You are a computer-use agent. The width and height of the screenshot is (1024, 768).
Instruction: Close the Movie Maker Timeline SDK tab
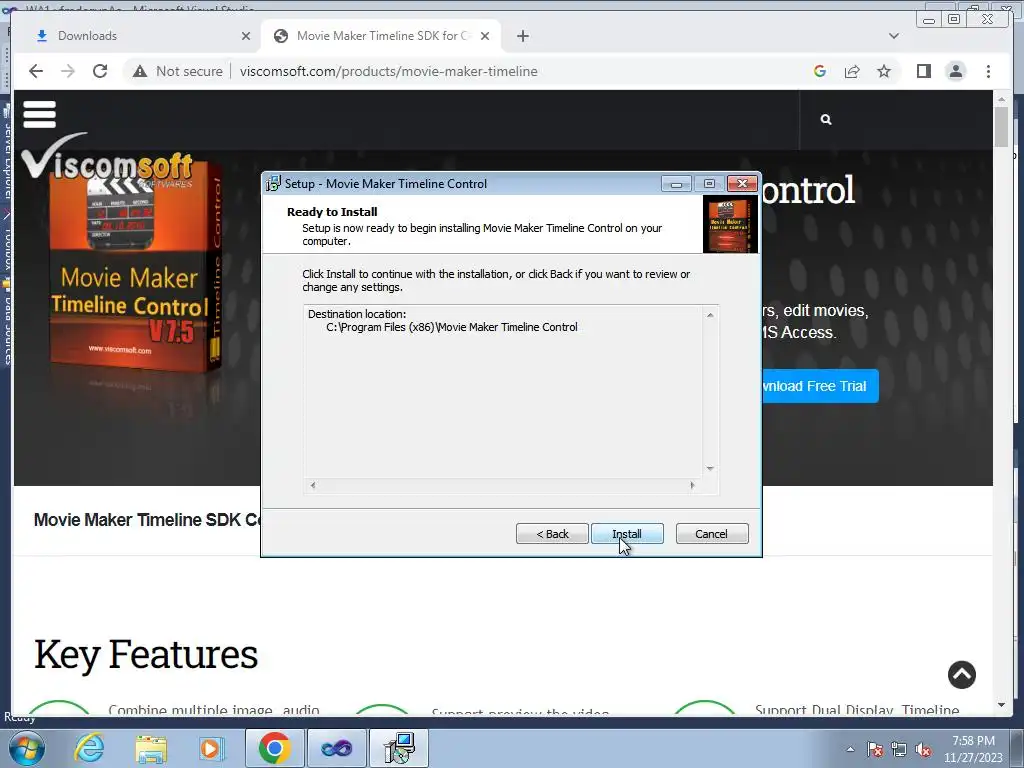click(485, 36)
